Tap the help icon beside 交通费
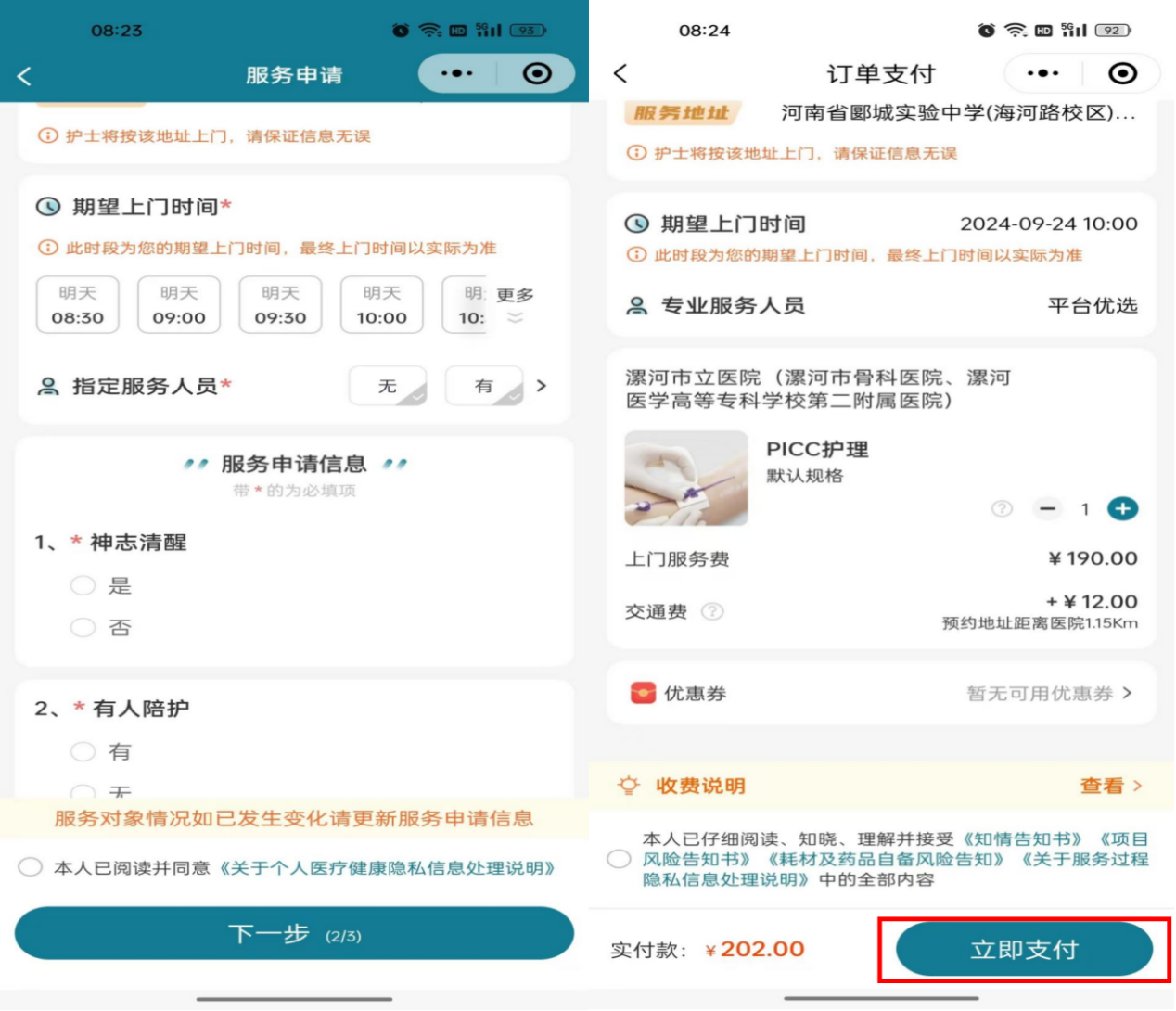Screen dimensions: 1176x1011 (712, 611)
